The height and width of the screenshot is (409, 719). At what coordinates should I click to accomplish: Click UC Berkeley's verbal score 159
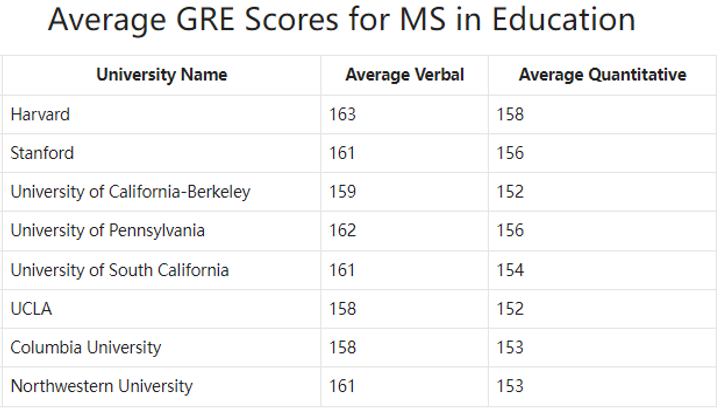click(342, 192)
